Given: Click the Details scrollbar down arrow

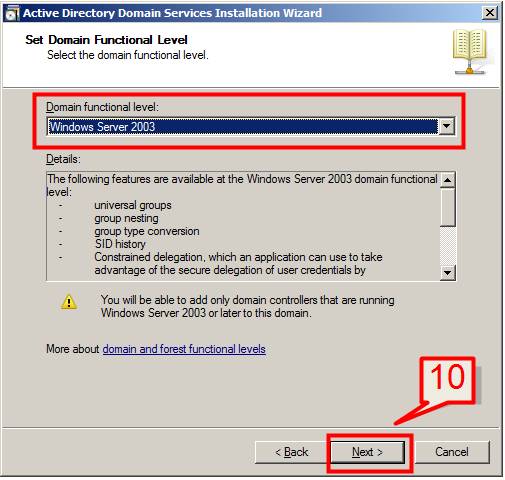Looking at the screenshot, I should pyautogui.click(x=447, y=273).
